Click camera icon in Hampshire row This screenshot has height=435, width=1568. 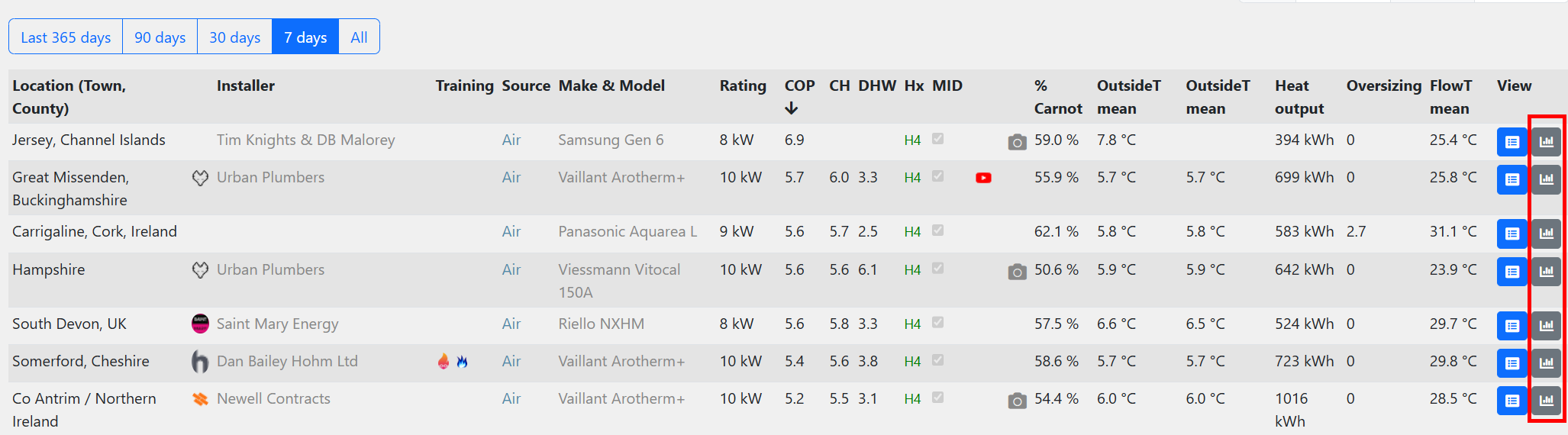point(1017,272)
